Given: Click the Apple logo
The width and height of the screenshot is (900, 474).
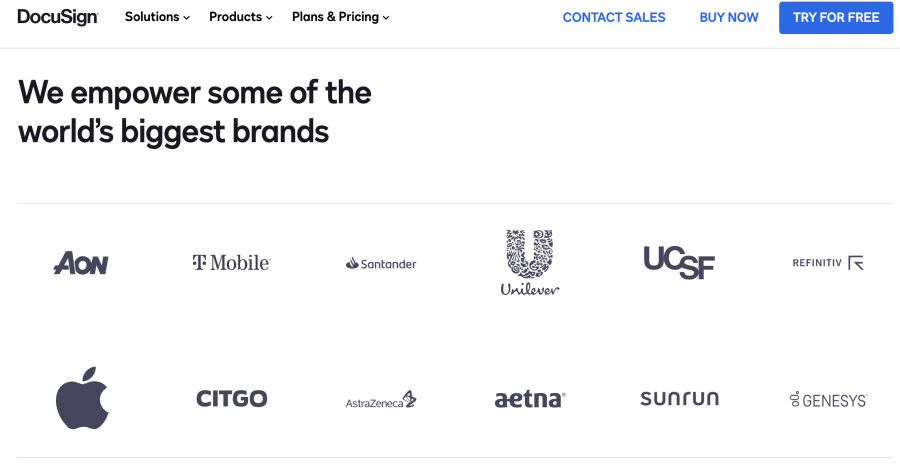Looking at the screenshot, I should [82, 398].
